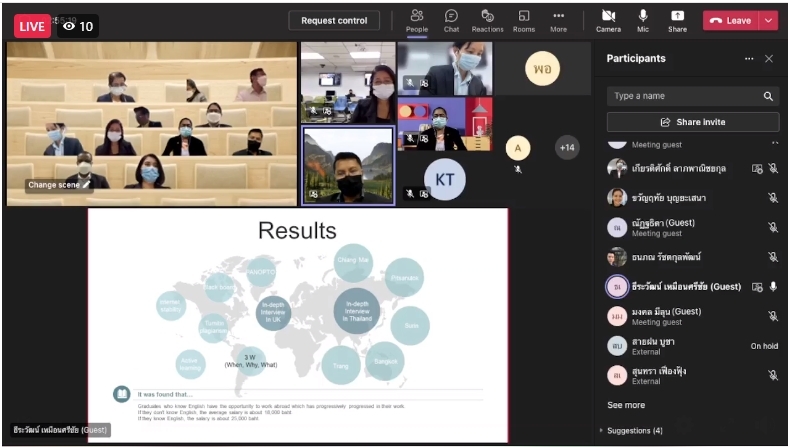788x447 pixels.
Task: Click the Results slide title
Action: [297, 231]
